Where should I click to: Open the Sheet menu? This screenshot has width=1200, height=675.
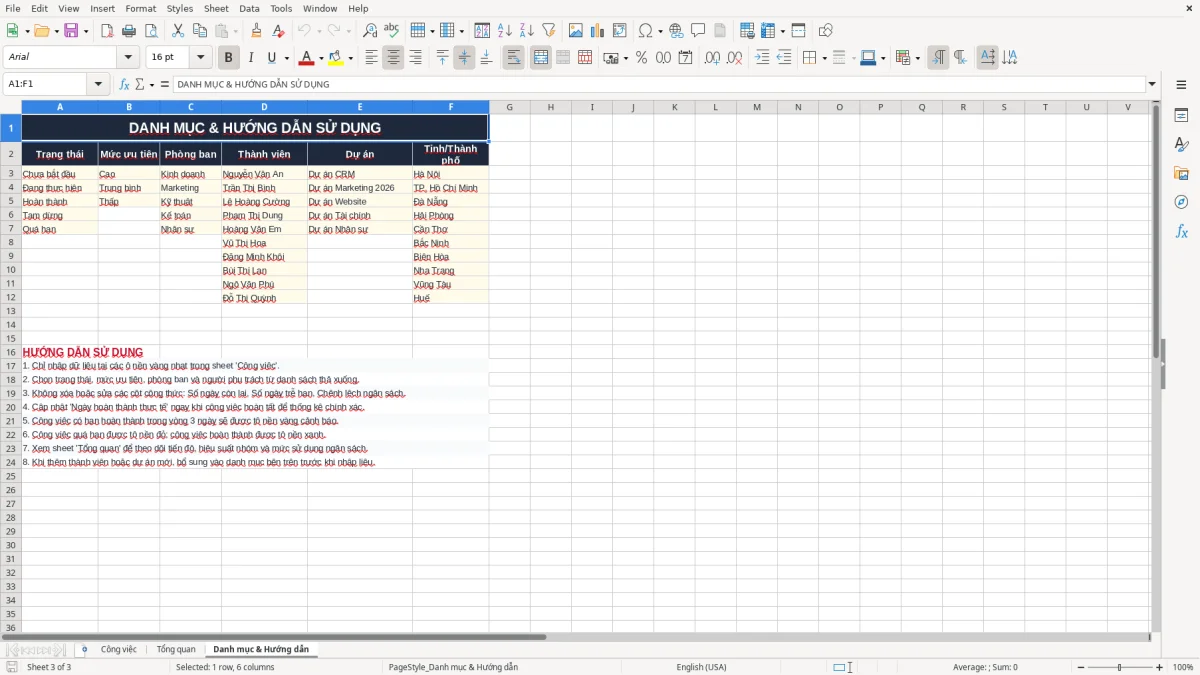[216, 8]
